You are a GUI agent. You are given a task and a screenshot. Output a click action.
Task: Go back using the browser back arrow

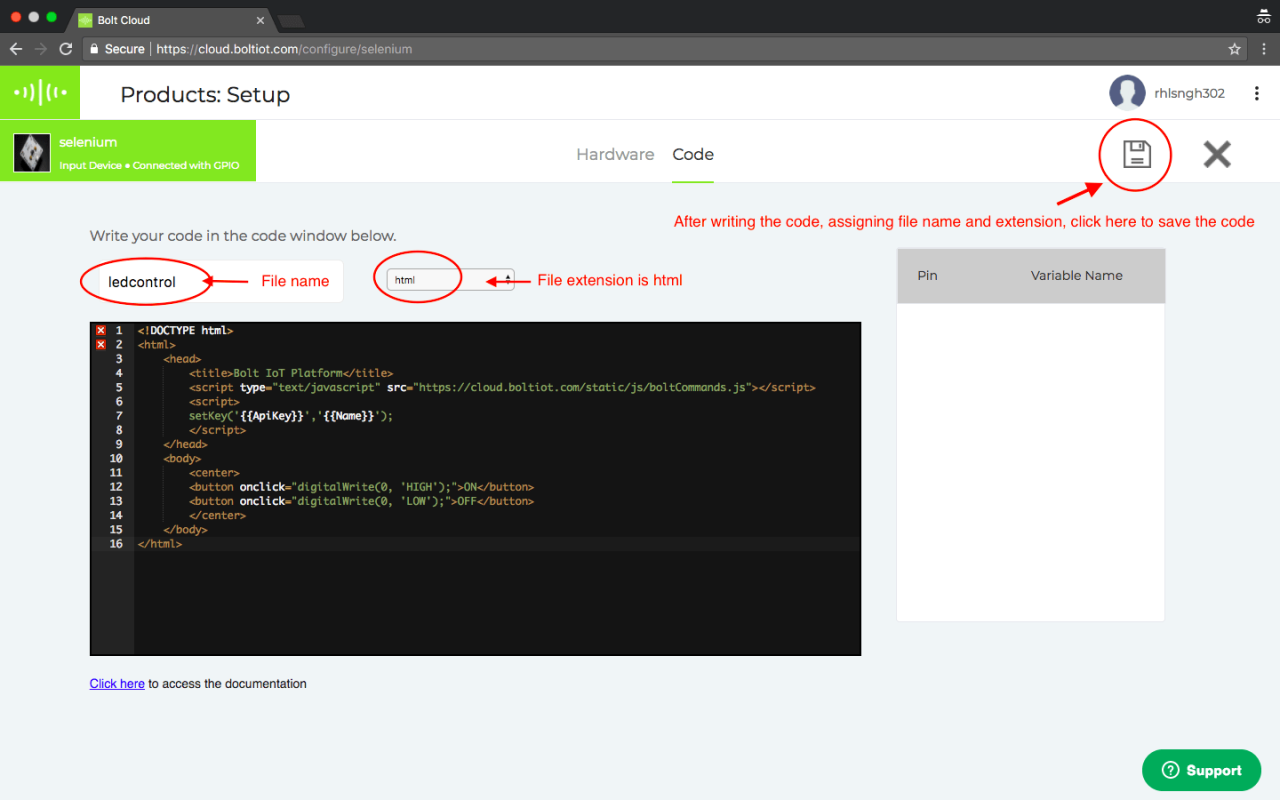(16, 48)
